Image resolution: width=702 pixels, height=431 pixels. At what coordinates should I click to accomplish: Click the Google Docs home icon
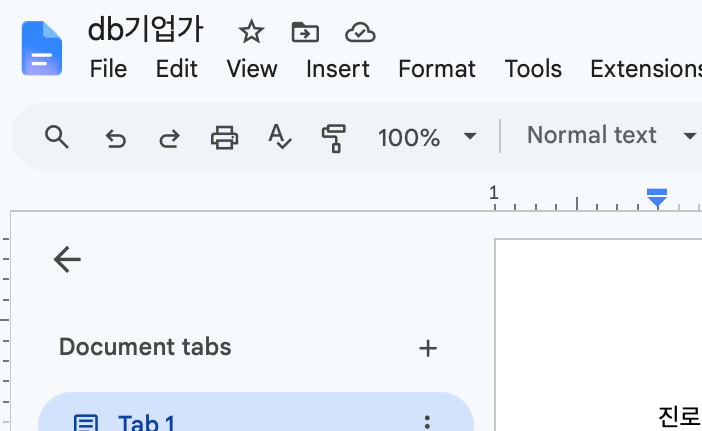point(42,48)
